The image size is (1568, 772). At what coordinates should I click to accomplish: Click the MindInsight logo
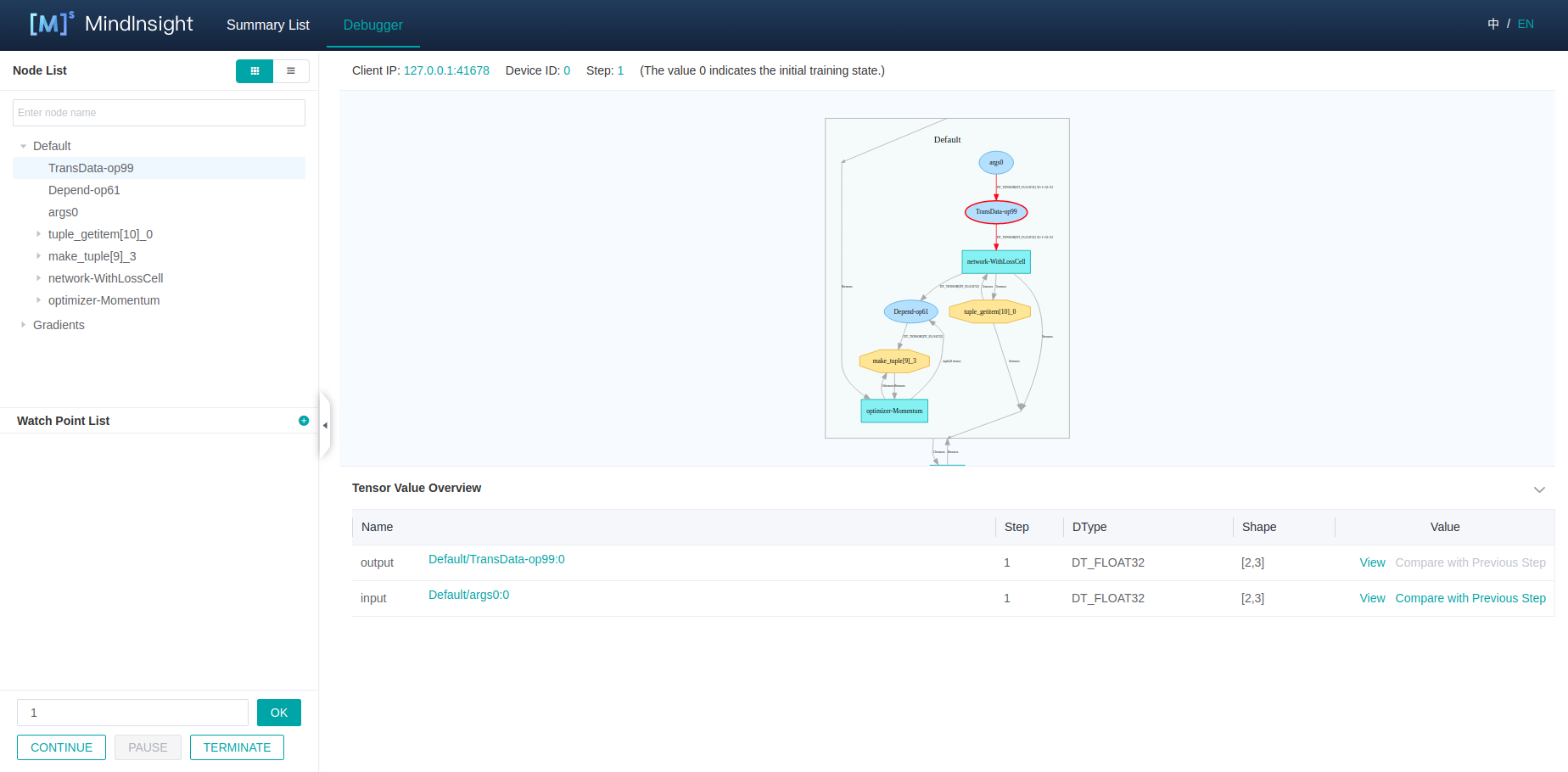tap(111, 24)
